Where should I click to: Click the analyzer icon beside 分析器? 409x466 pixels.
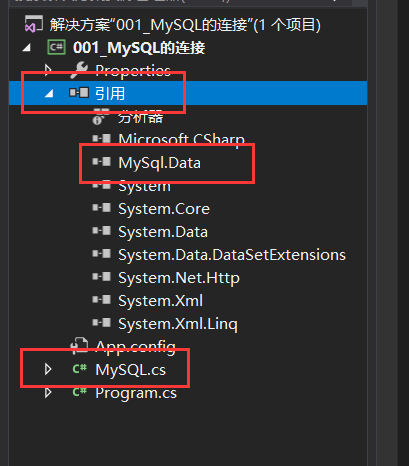[x=101, y=116]
